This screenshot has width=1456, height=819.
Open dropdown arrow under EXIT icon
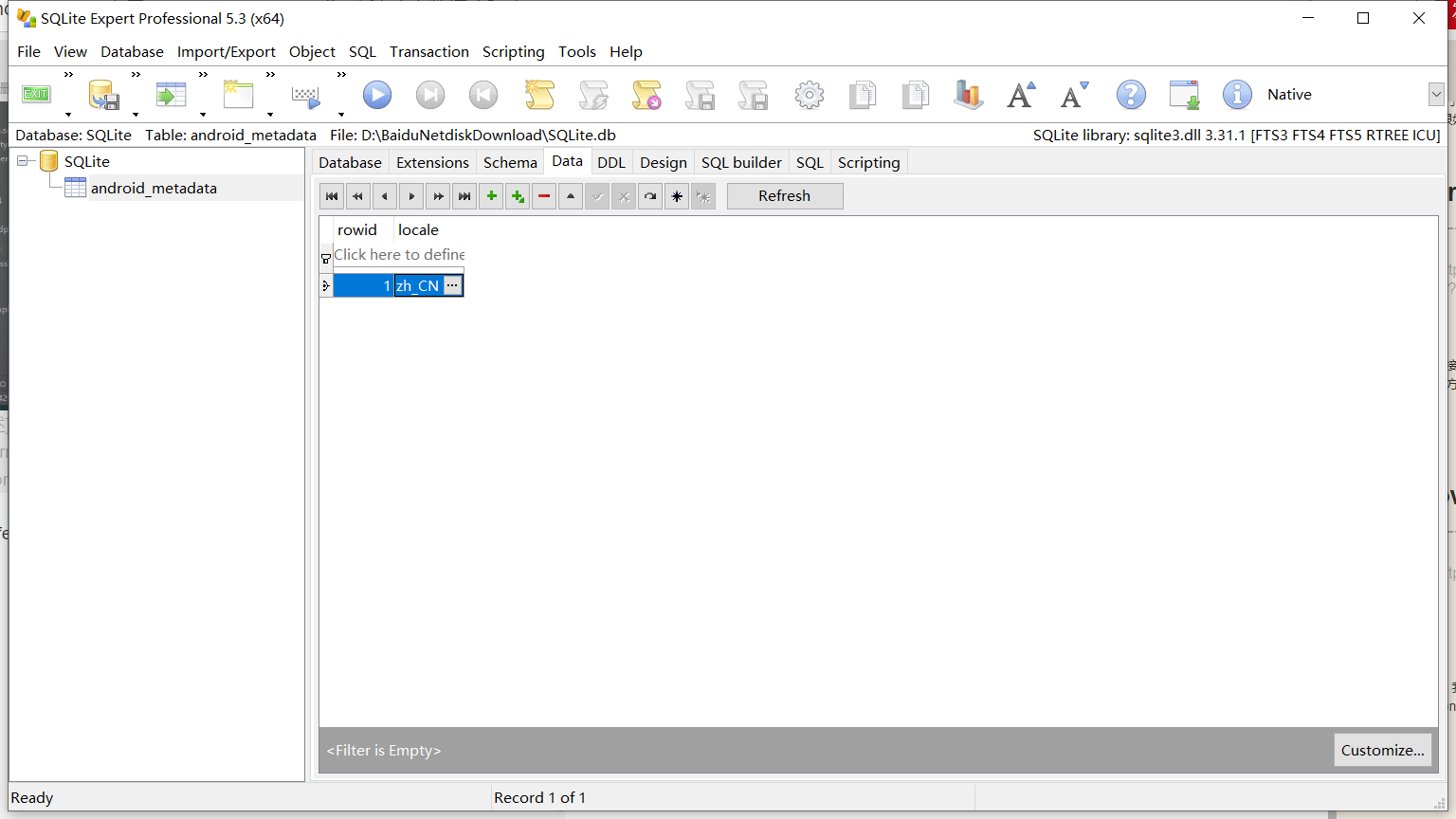click(x=68, y=115)
